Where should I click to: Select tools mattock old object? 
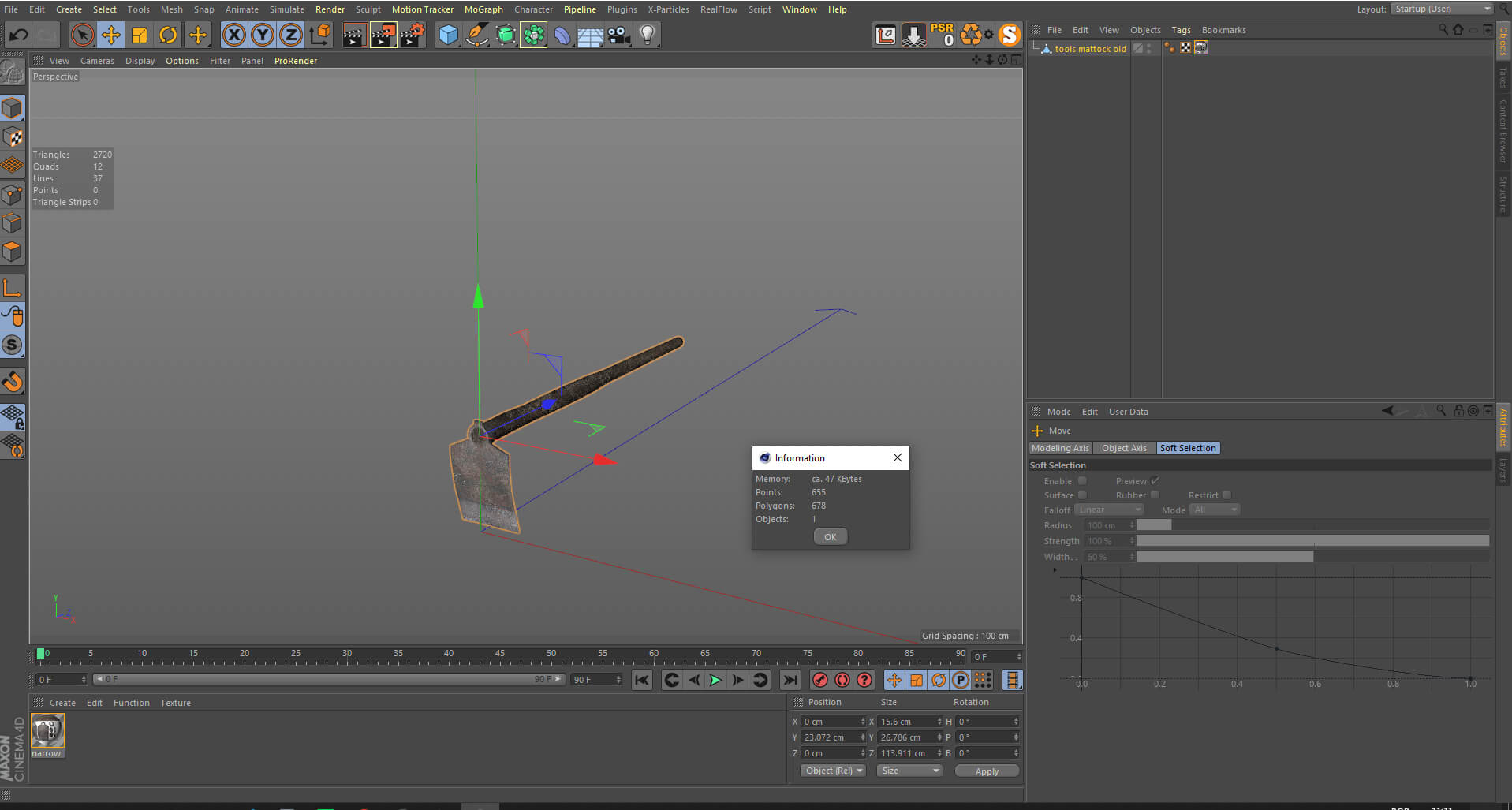tap(1090, 49)
